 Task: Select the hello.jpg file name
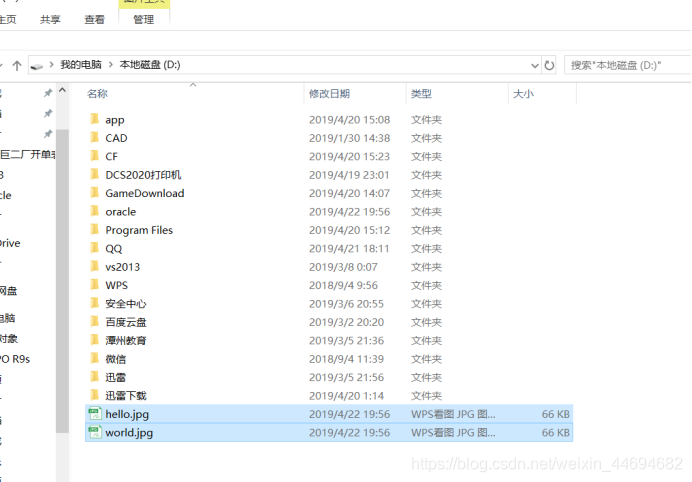coord(127,414)
